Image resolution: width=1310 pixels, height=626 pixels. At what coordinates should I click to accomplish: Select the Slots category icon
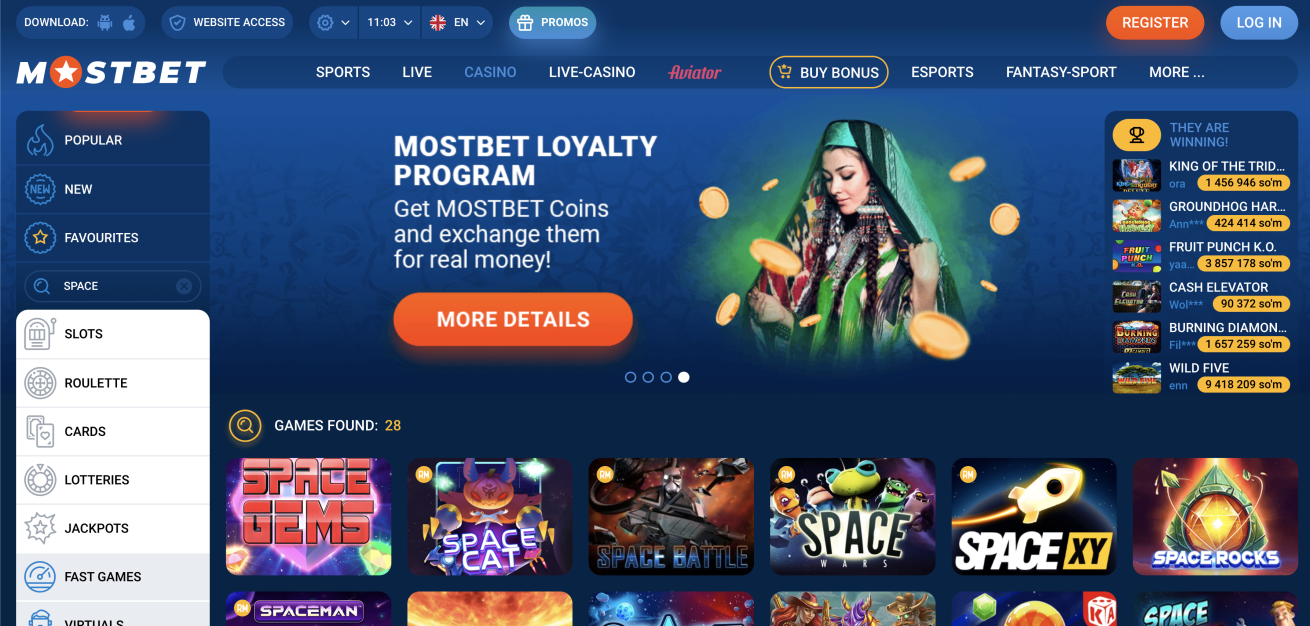click(40, 334)
